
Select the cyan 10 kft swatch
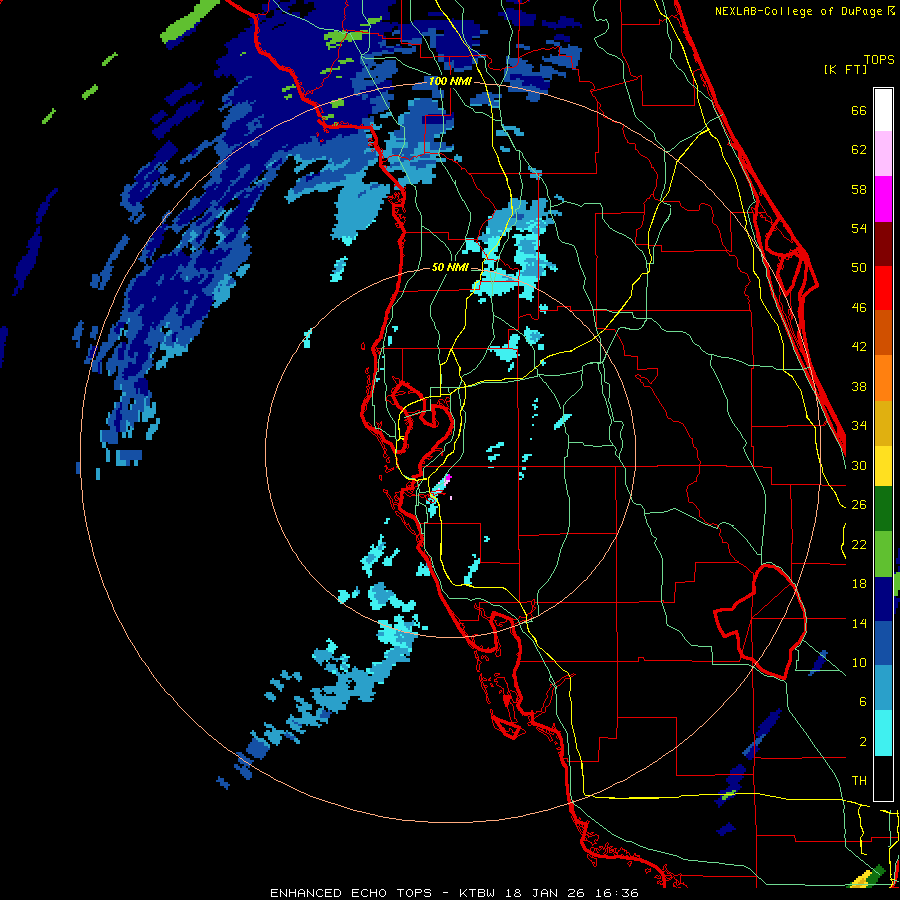[x=883, y=734]
